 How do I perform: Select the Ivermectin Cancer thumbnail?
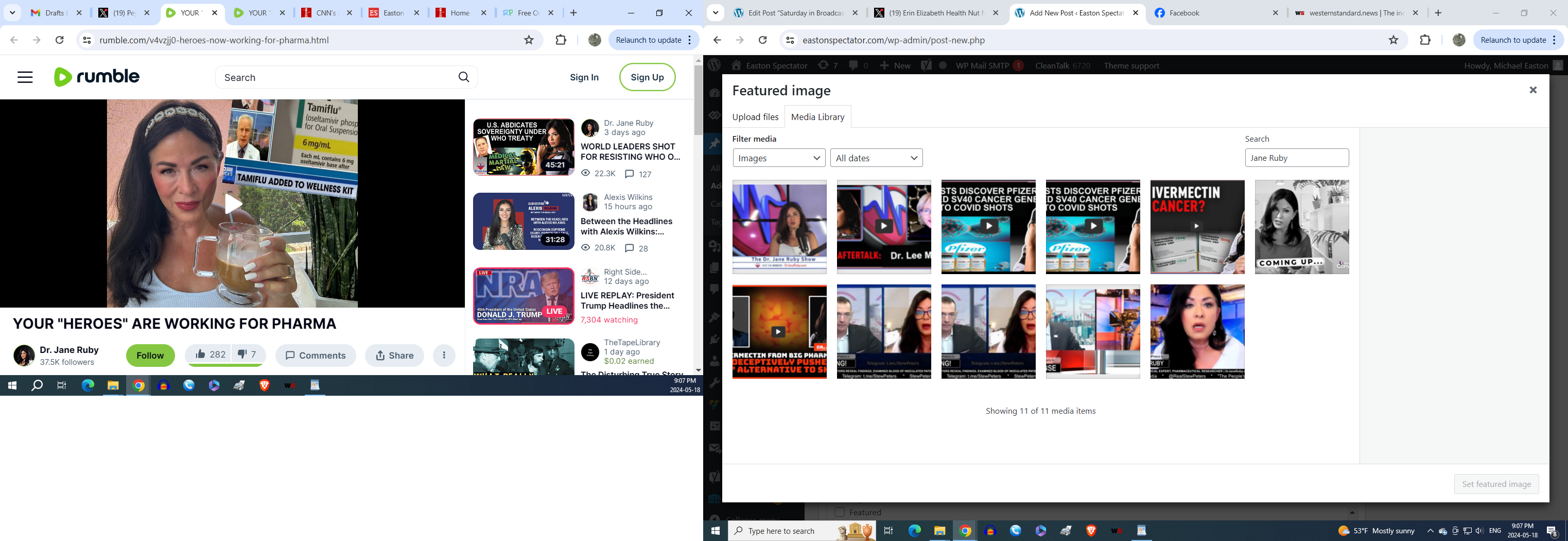point(1197,227)
